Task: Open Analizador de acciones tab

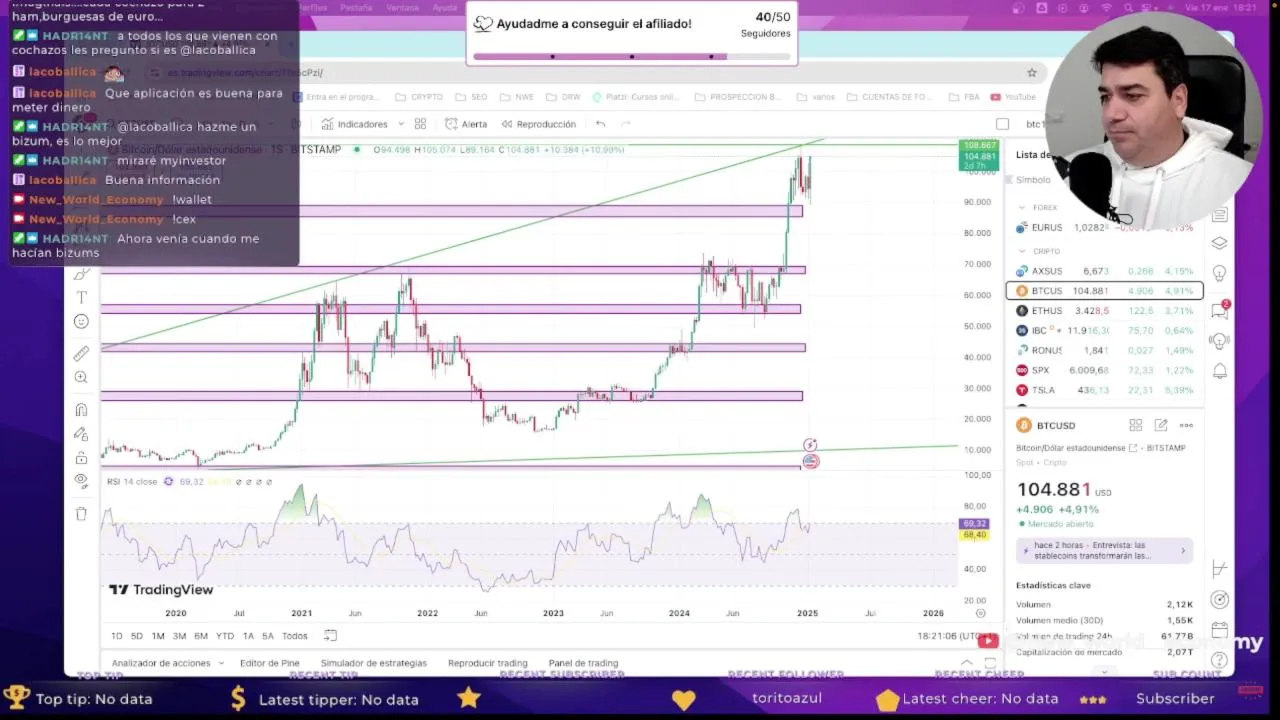Action: coord(161,663)
